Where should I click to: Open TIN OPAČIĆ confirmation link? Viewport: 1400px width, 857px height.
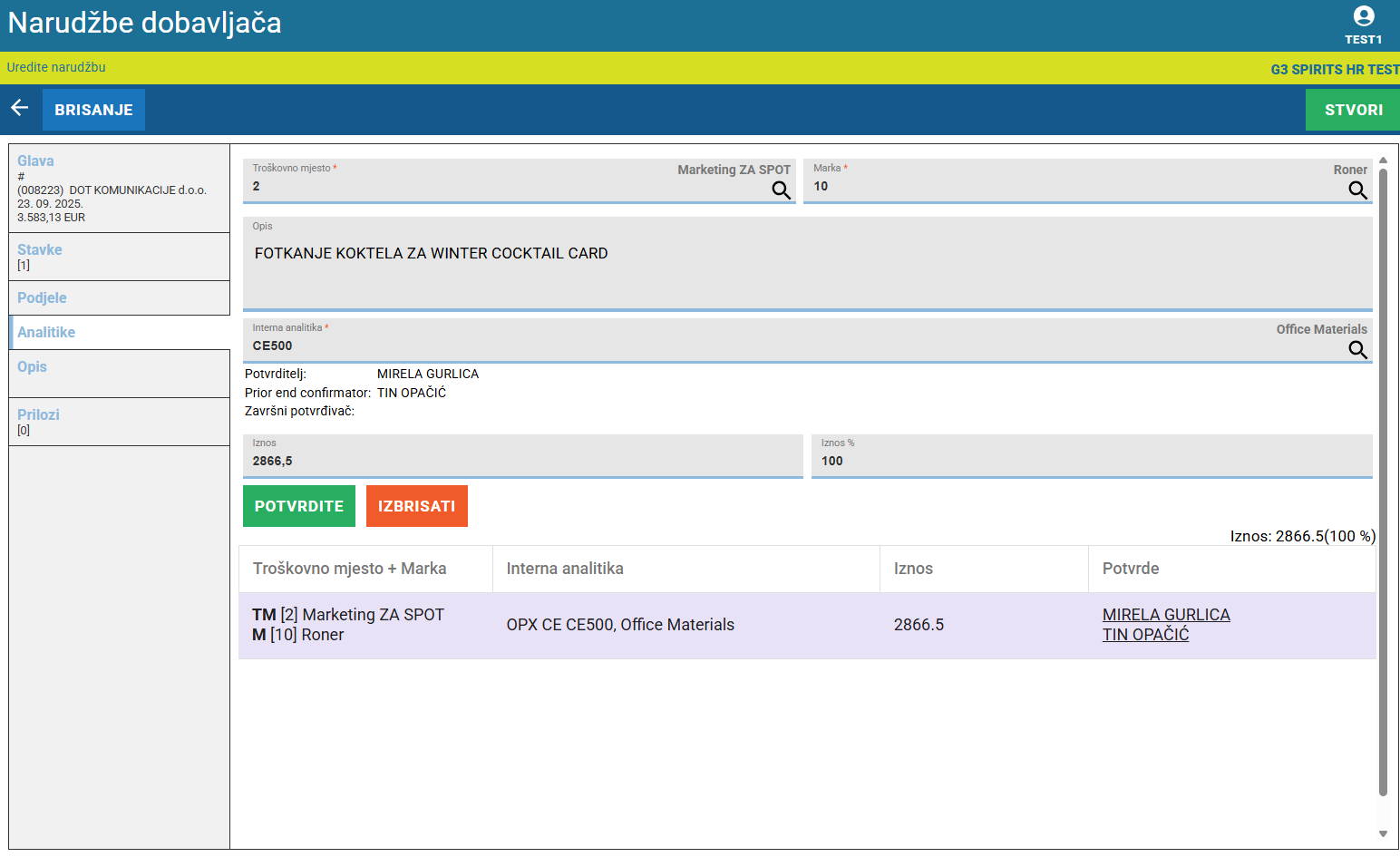coord(1145,635)
